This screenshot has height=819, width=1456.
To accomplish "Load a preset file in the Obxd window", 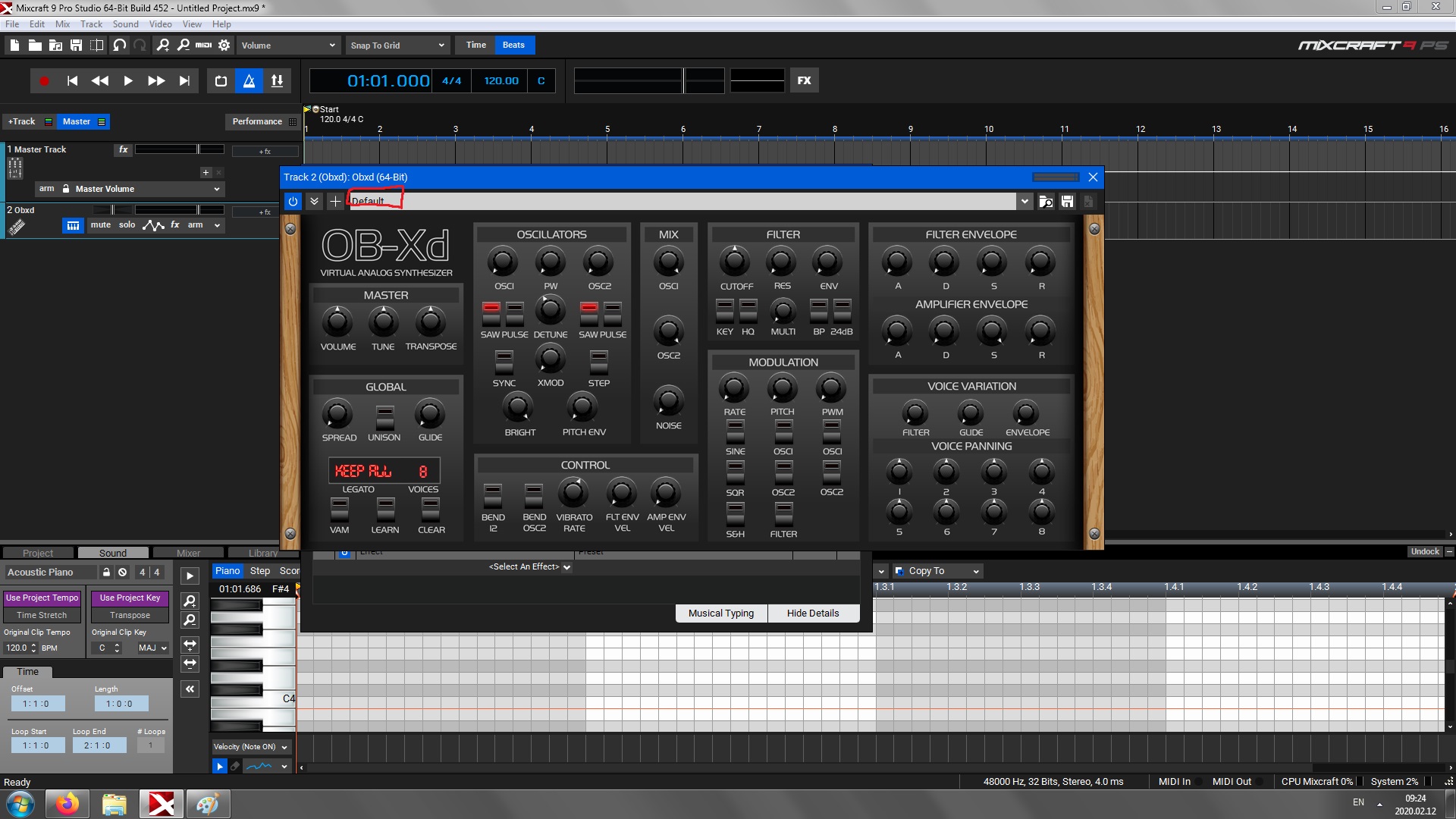I will pos(1046,201).
